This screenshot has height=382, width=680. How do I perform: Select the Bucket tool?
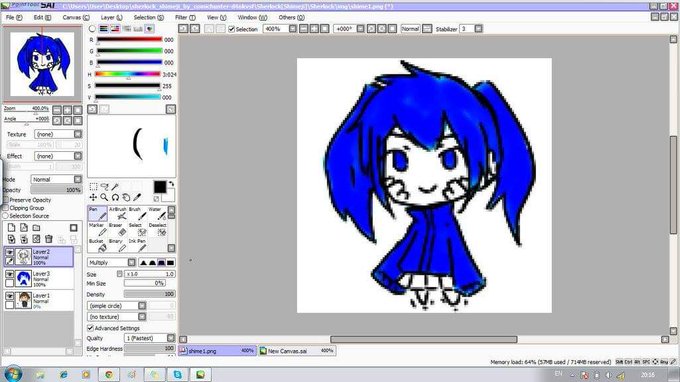(x=98, y=245)
